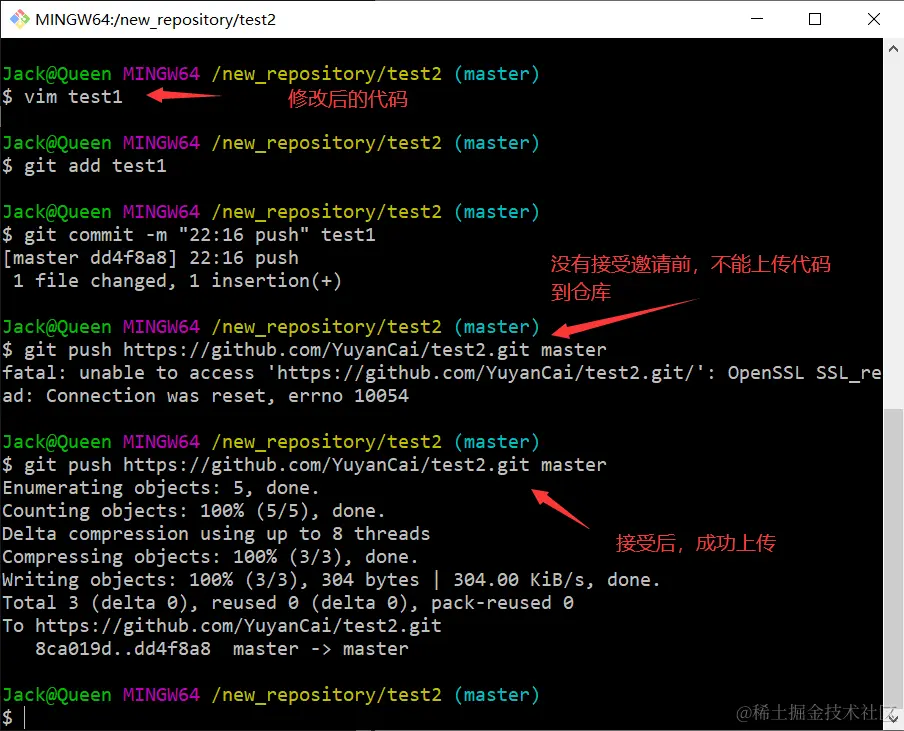Click 'Writing objects: 100% (3/3), 304 bytes' line
This screenshot has height=731, width=904.
[x=331, y=580]
